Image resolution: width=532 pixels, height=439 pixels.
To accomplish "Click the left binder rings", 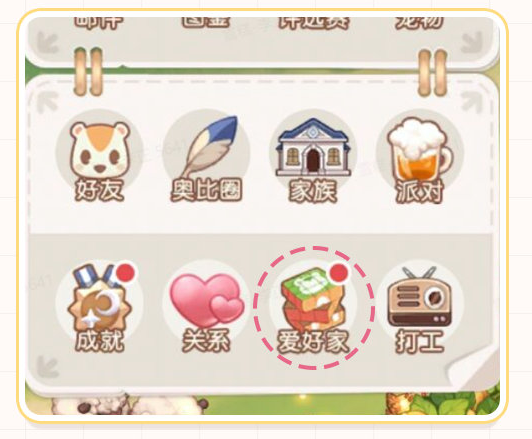I will [x=88, y=72].
